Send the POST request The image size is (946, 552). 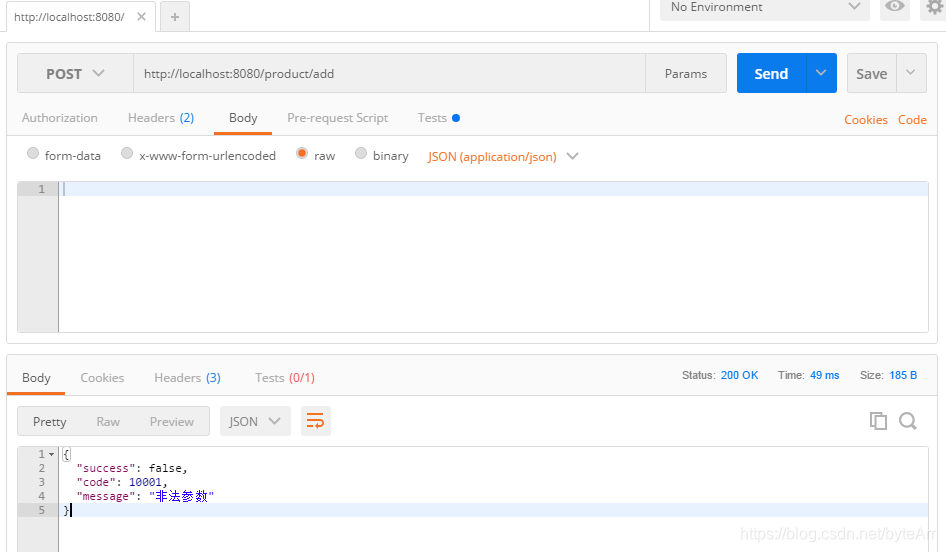(771, 73)
